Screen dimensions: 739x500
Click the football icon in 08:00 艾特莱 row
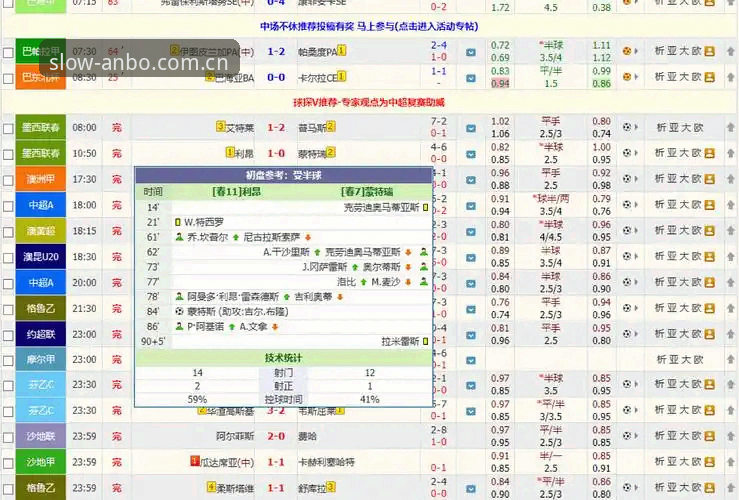(x=627, y=127)
